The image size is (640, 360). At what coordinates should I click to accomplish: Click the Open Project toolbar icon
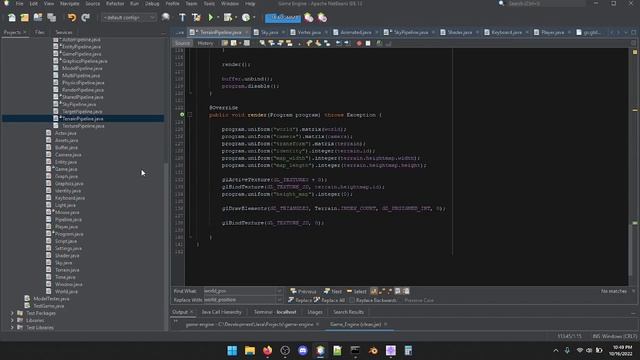click(38, 18)
